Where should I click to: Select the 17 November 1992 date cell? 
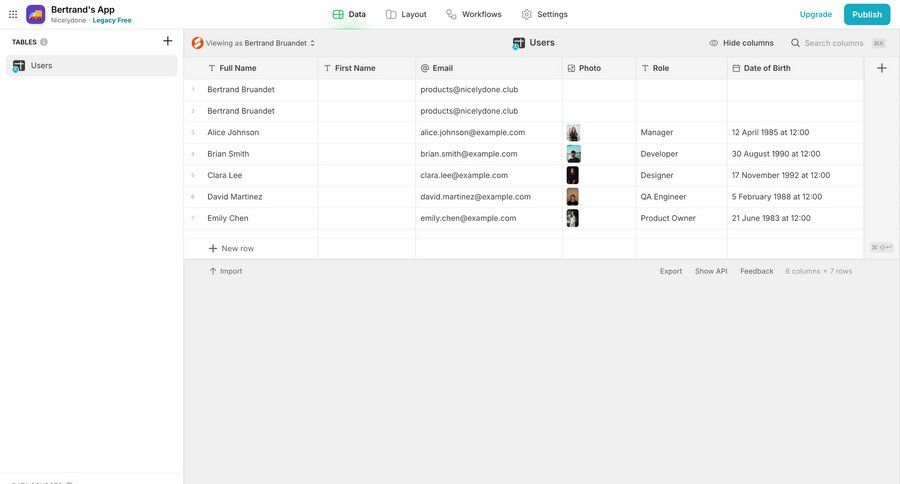tap(796, 175)
